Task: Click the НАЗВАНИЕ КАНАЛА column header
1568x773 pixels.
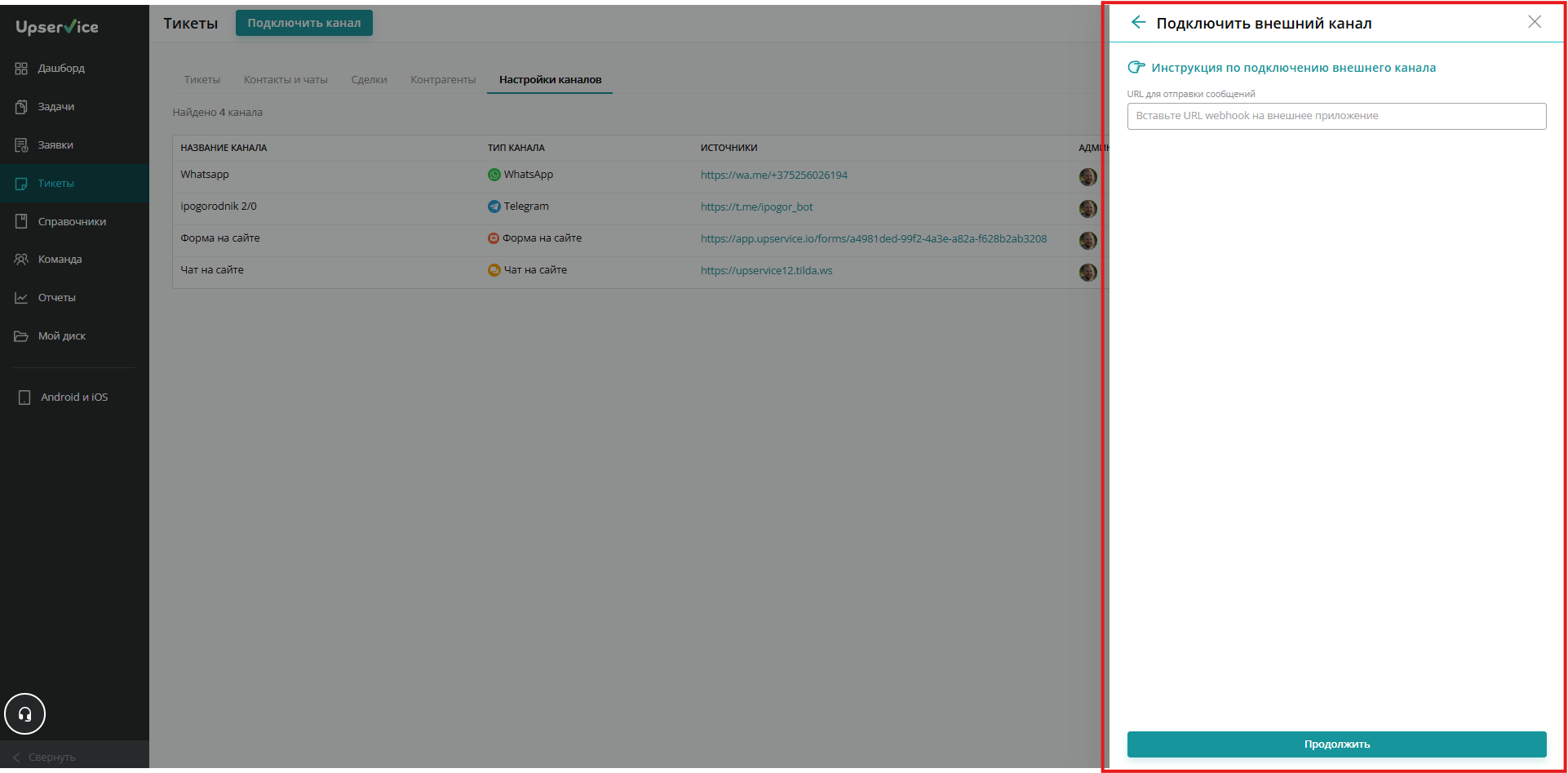Action: [224, 149]
